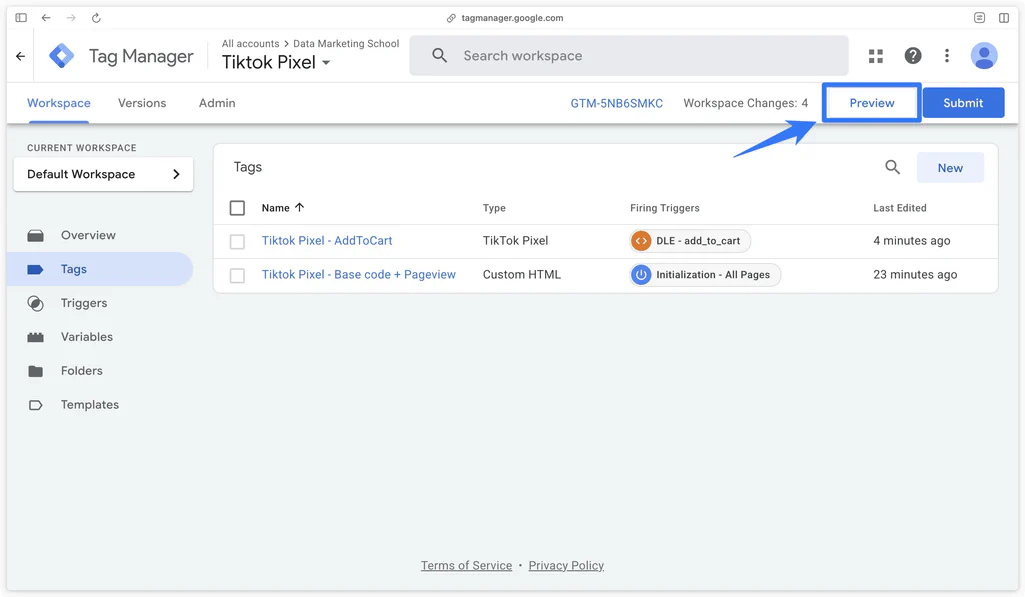Screen dimensions: 1025x597
Task: Click the Tag Manager back arrow
Action: (20, 56)
